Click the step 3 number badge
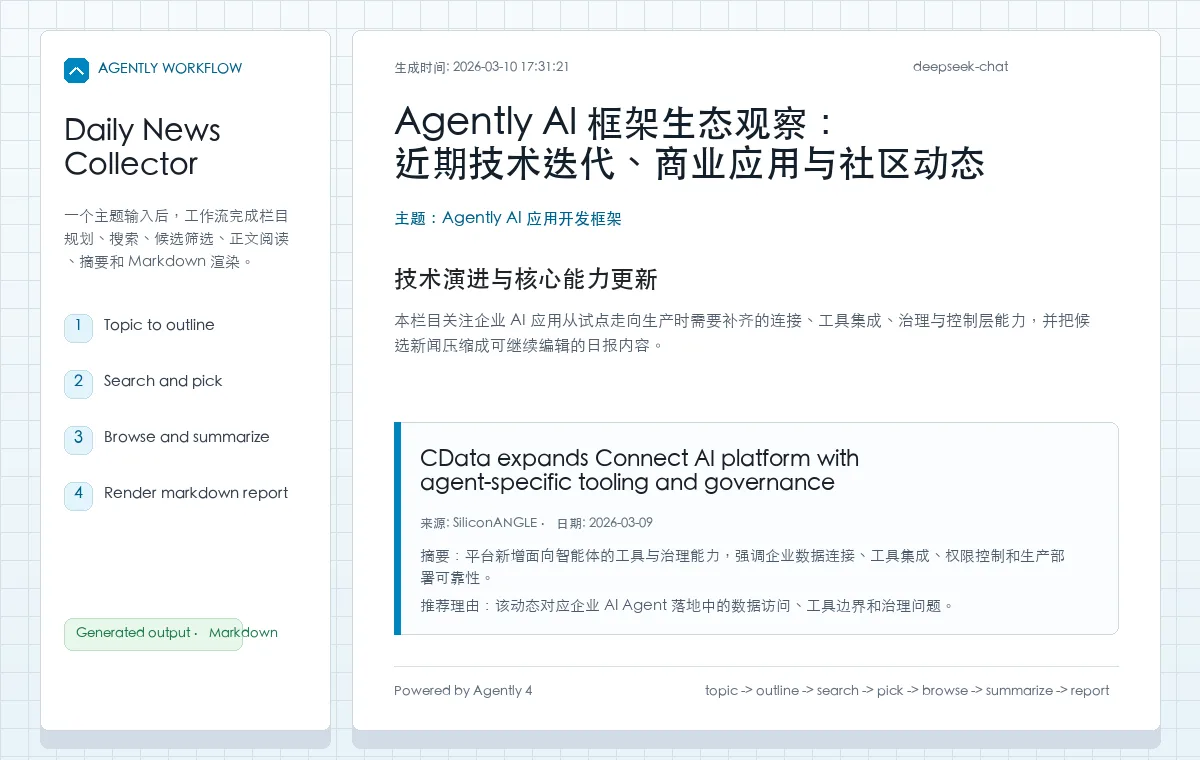 [78, 440]
